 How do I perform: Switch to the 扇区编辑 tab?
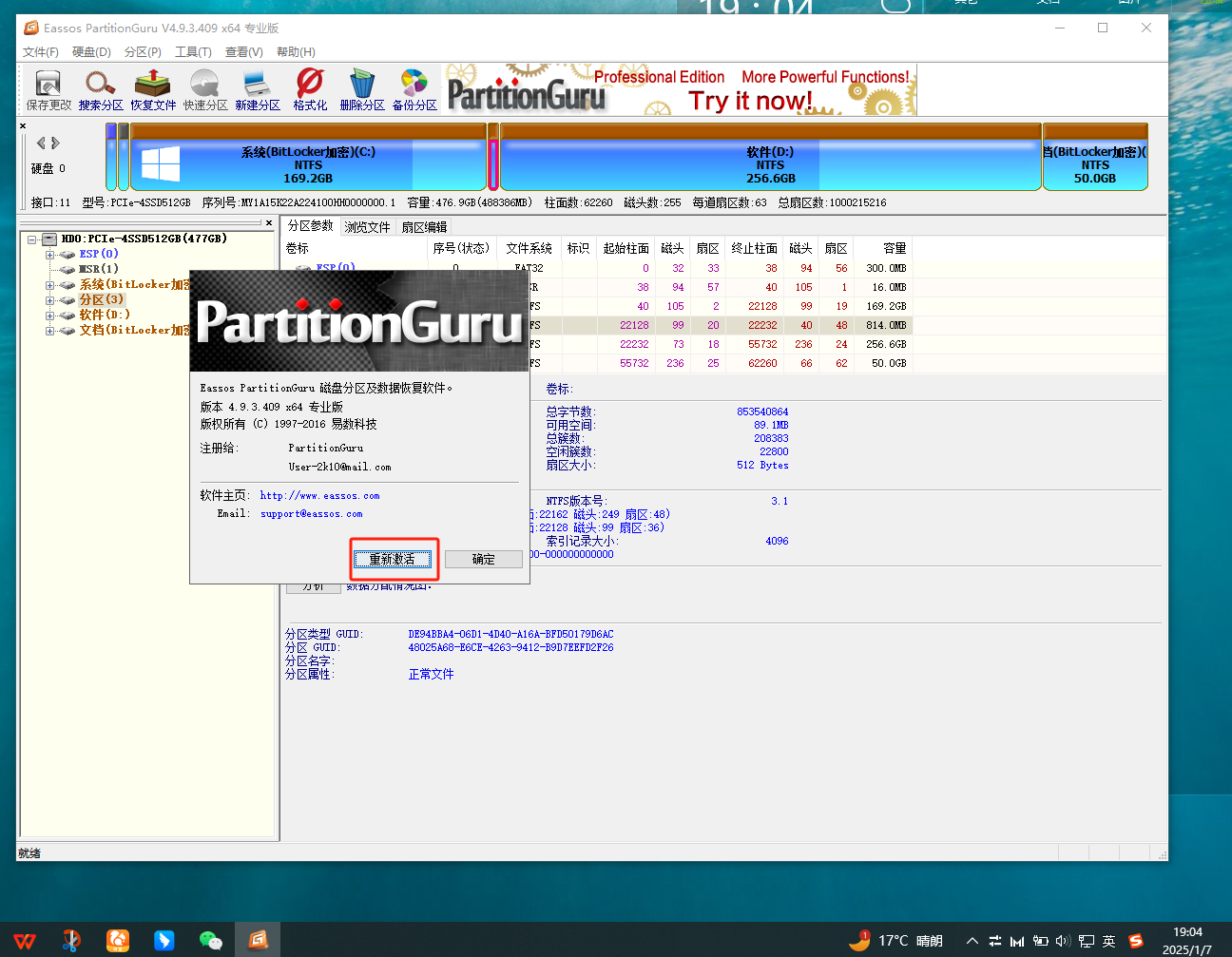pos(424,227)
